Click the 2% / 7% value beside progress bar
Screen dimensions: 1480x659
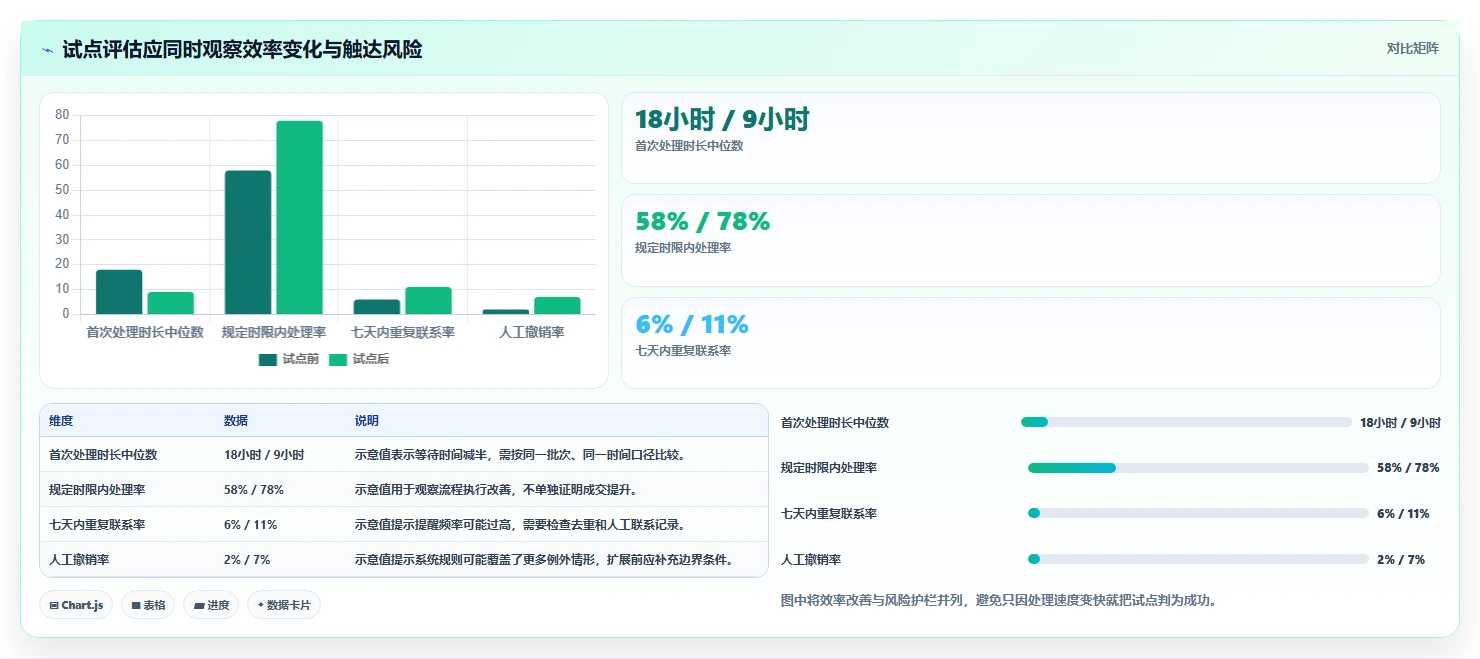(x=1401, y=560)
